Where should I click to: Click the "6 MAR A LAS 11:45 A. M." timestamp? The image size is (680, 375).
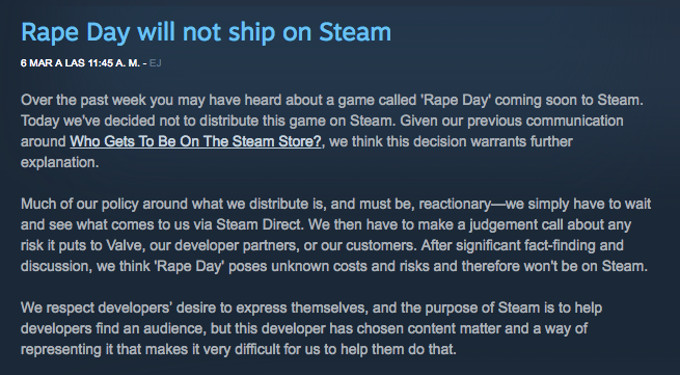[80, 63]
